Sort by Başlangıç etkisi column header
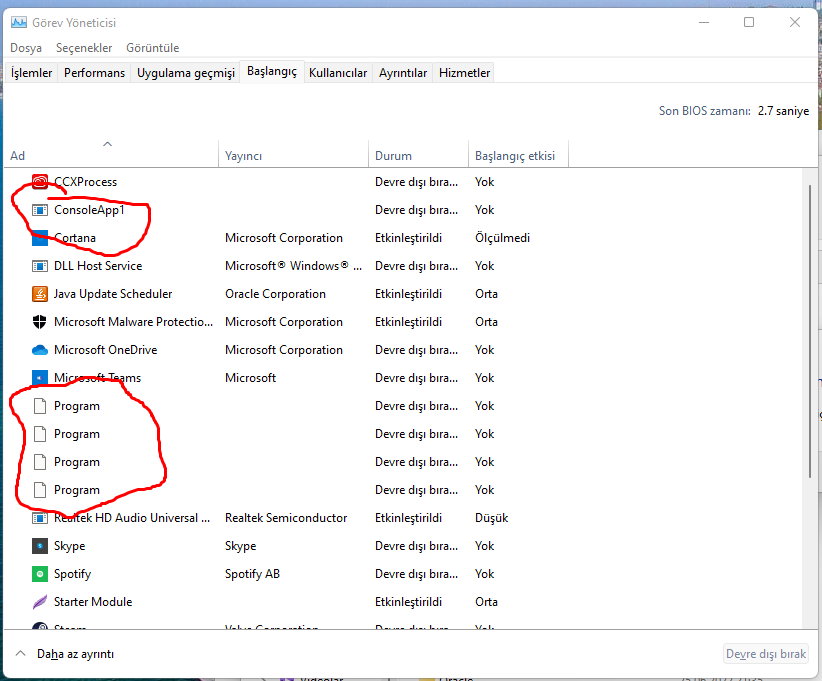 518,154
